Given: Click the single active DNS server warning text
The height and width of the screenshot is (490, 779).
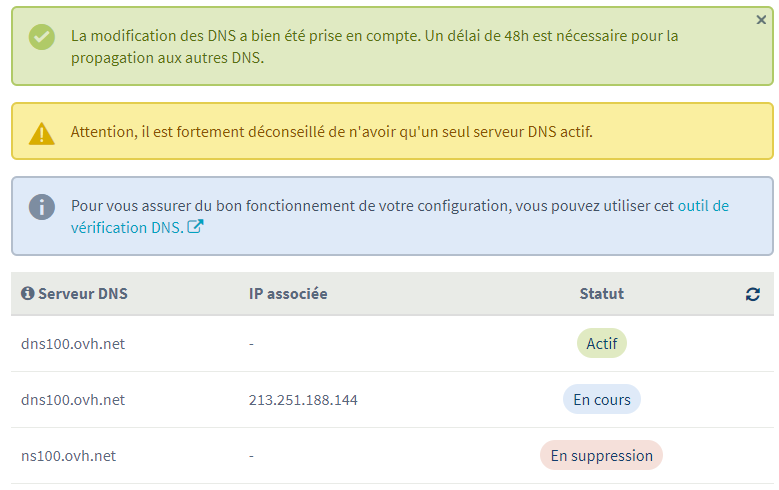Looking at the screenshot, I should pyautogui.click(x=331, y=132).
